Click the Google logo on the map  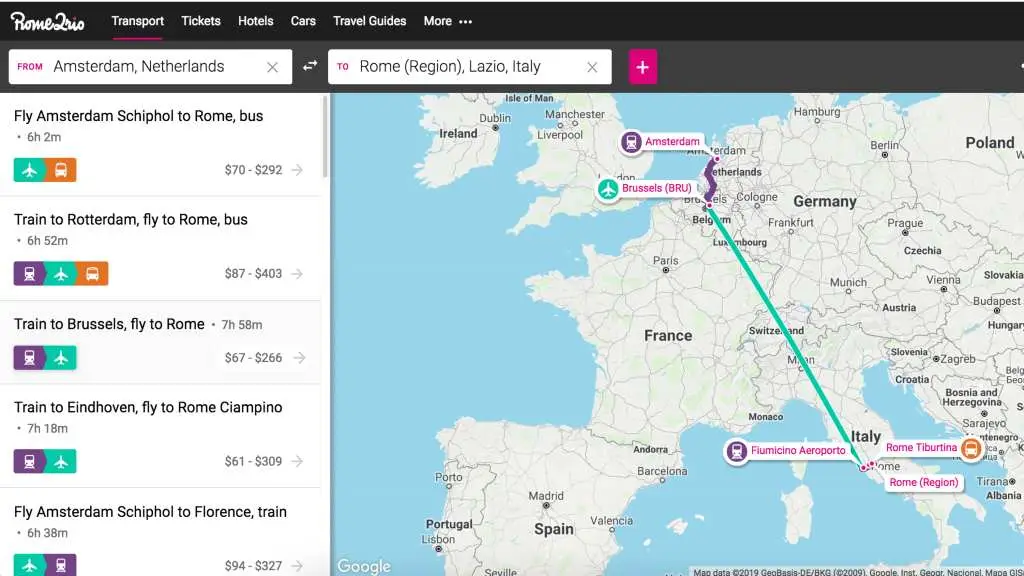[x=363, y=566]
